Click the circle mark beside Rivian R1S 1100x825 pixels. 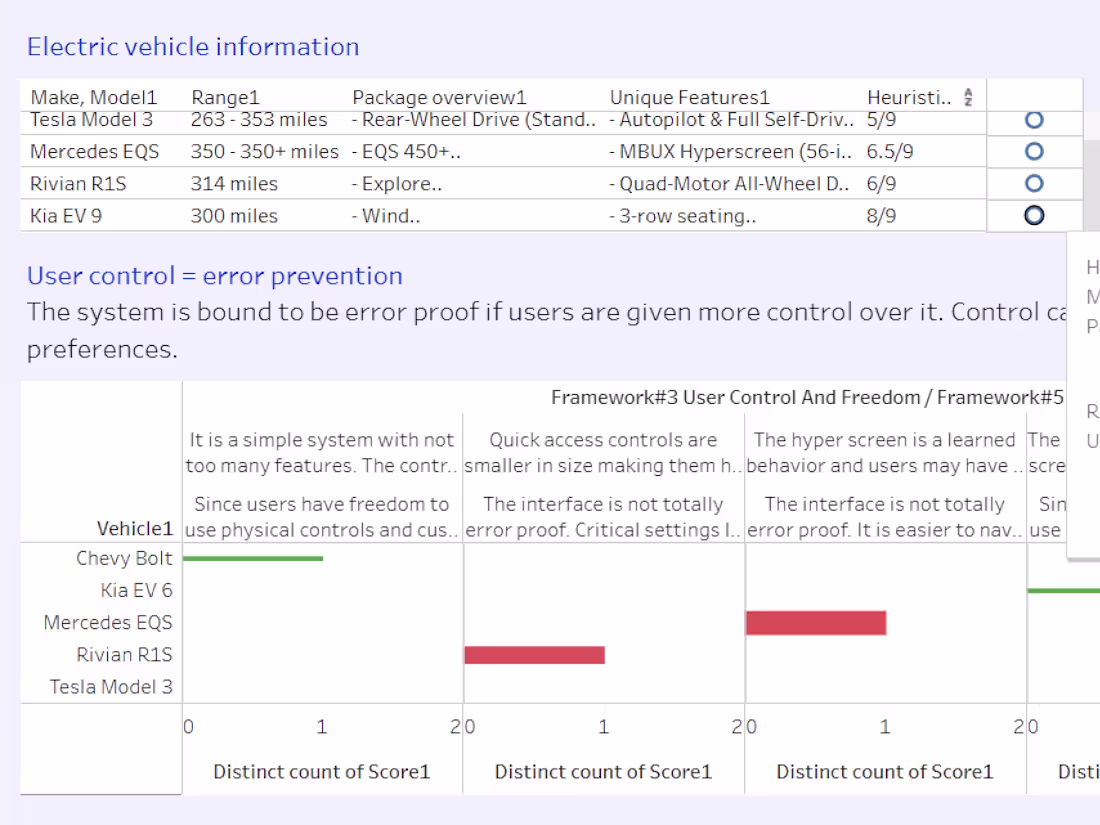(1033, 183)
